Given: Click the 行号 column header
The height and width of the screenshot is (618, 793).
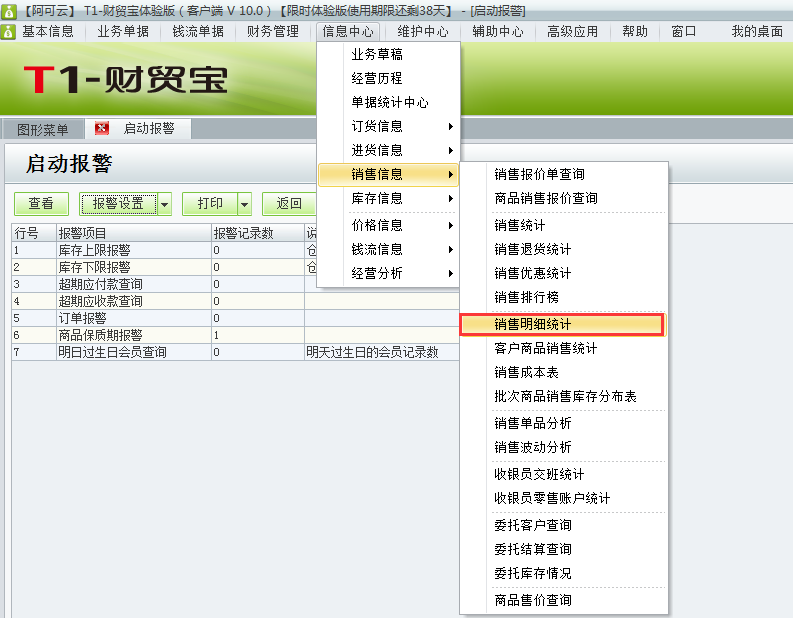Looking at the screenshot, I should (x=33, y=233).
